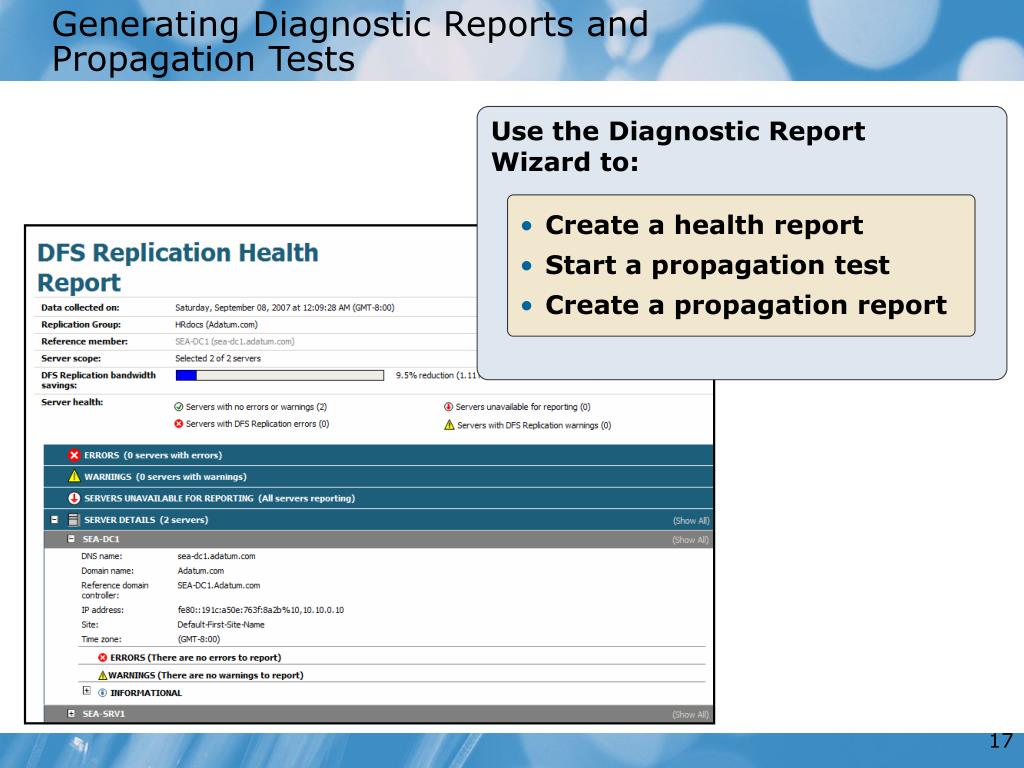
Task: Click the Servers Unavailable for Reporting red arrow icon
Action: coord(74,498)
